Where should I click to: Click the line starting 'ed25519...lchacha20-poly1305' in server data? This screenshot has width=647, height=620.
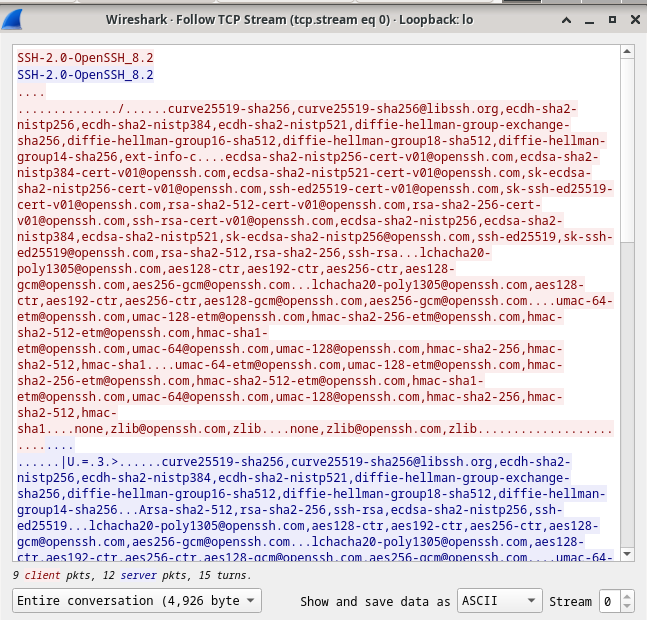click(x=307, y=526)
